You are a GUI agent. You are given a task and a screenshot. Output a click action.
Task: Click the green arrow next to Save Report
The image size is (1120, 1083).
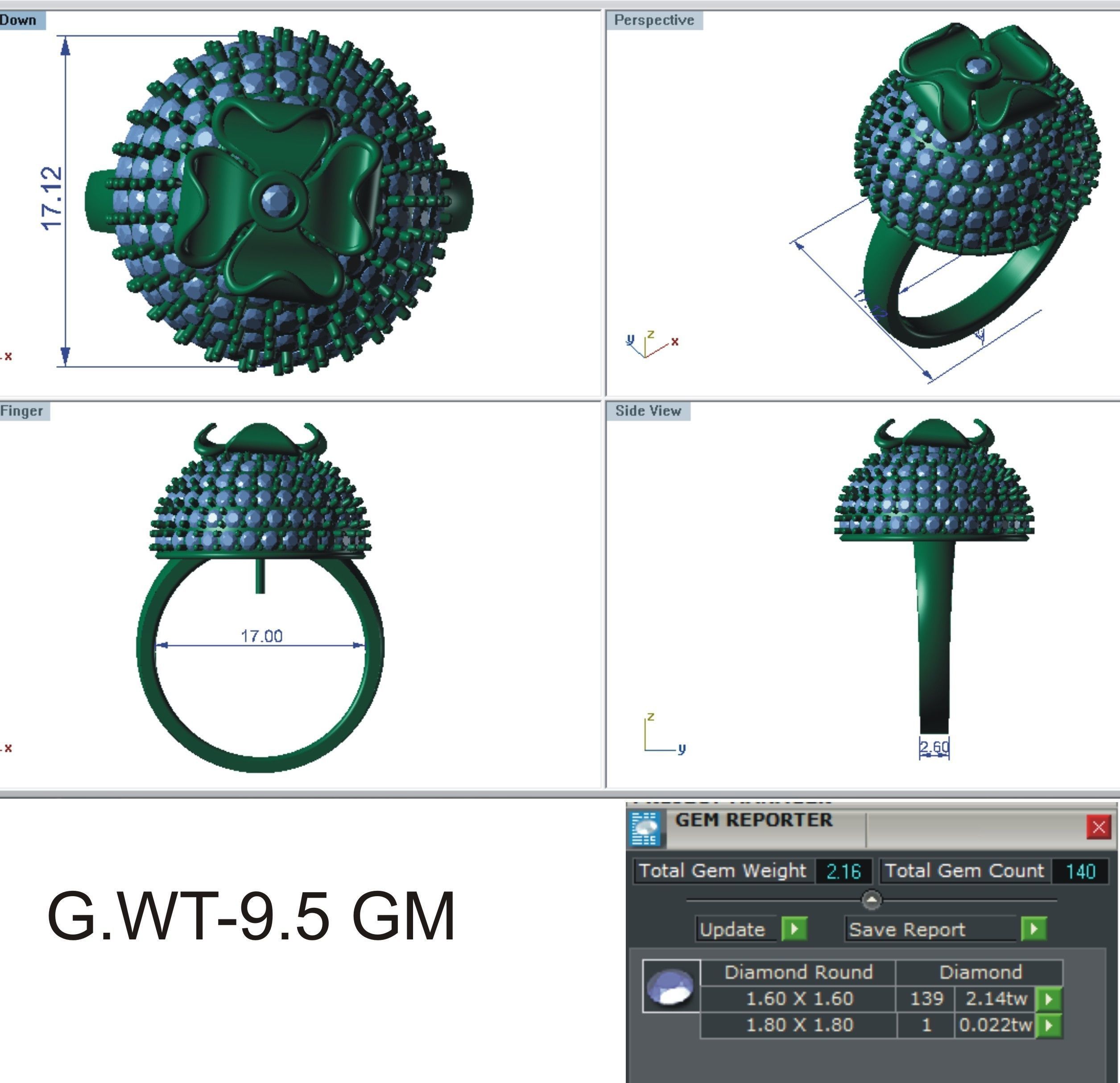[1034, 929]
